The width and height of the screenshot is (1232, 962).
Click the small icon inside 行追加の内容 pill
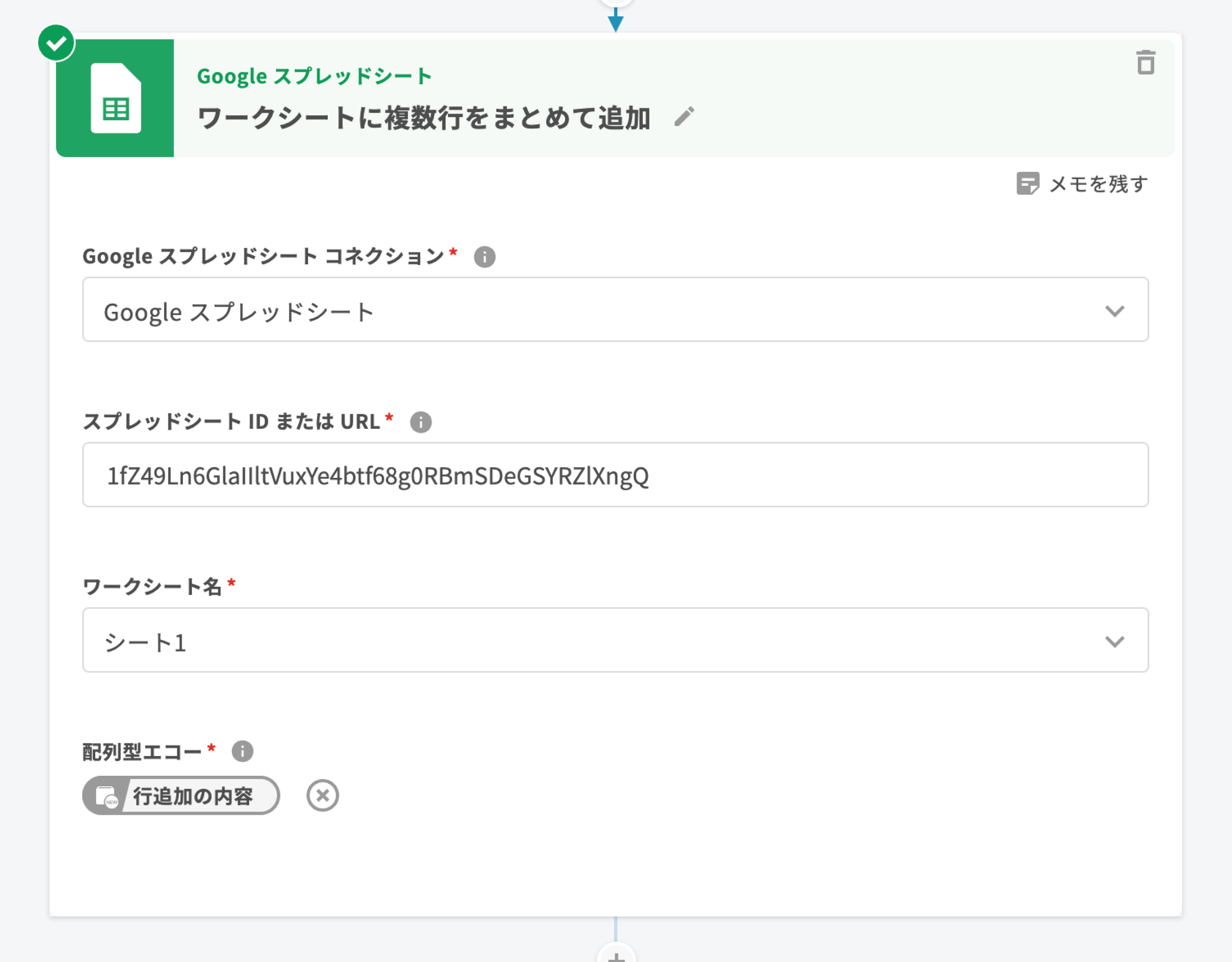pyautogui.click(x=106, y=796)
